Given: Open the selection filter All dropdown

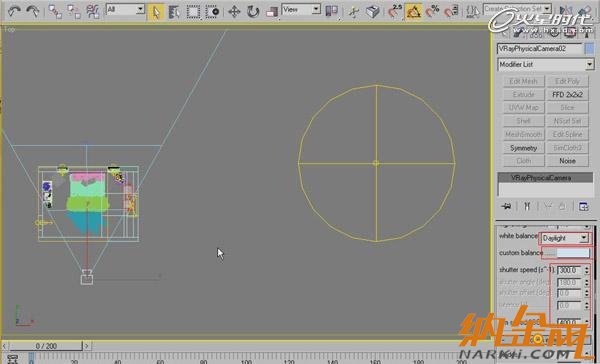Looking at the screenshot, I should [126, 9].
